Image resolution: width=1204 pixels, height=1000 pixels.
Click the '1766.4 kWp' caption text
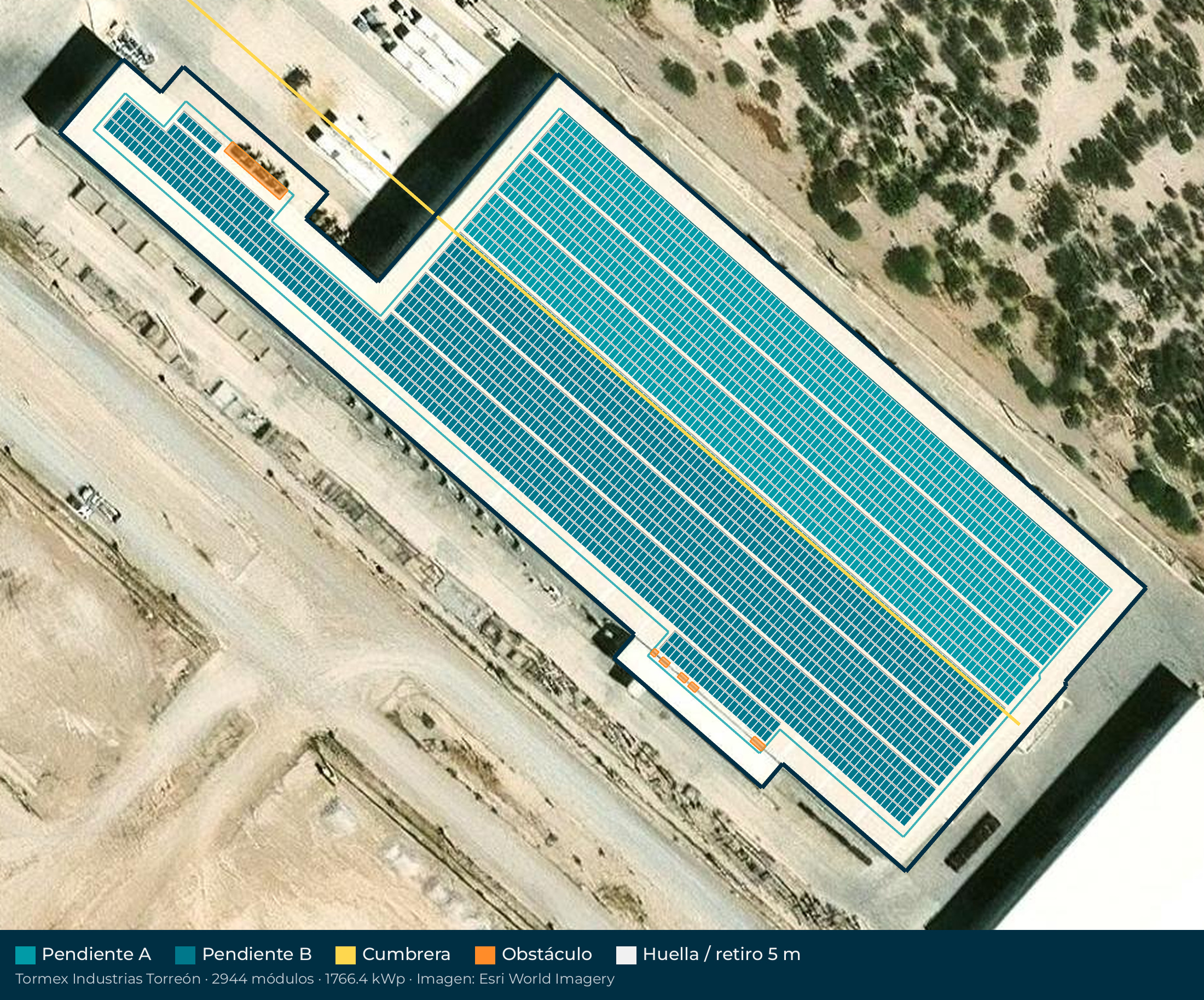[x=365, y=979]
